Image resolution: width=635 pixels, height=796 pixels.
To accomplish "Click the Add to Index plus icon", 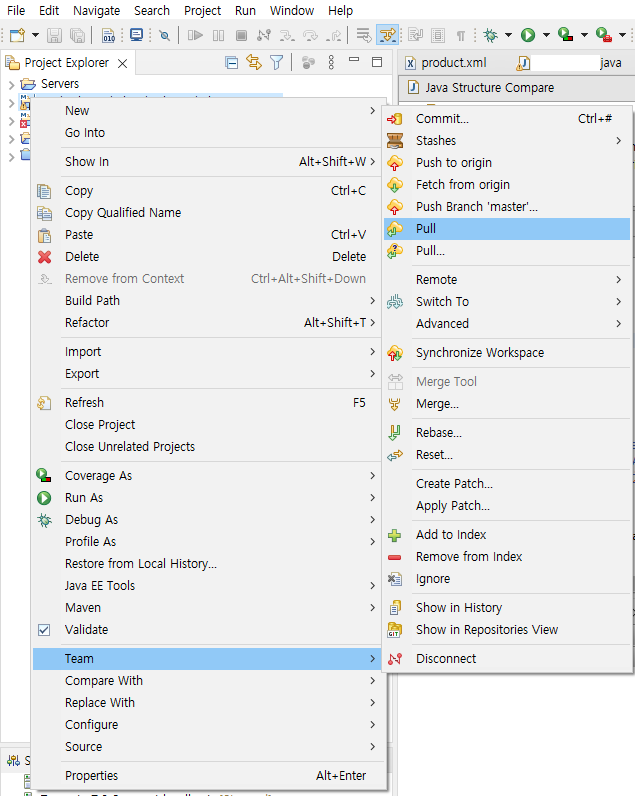I will [x=395, y=535].
